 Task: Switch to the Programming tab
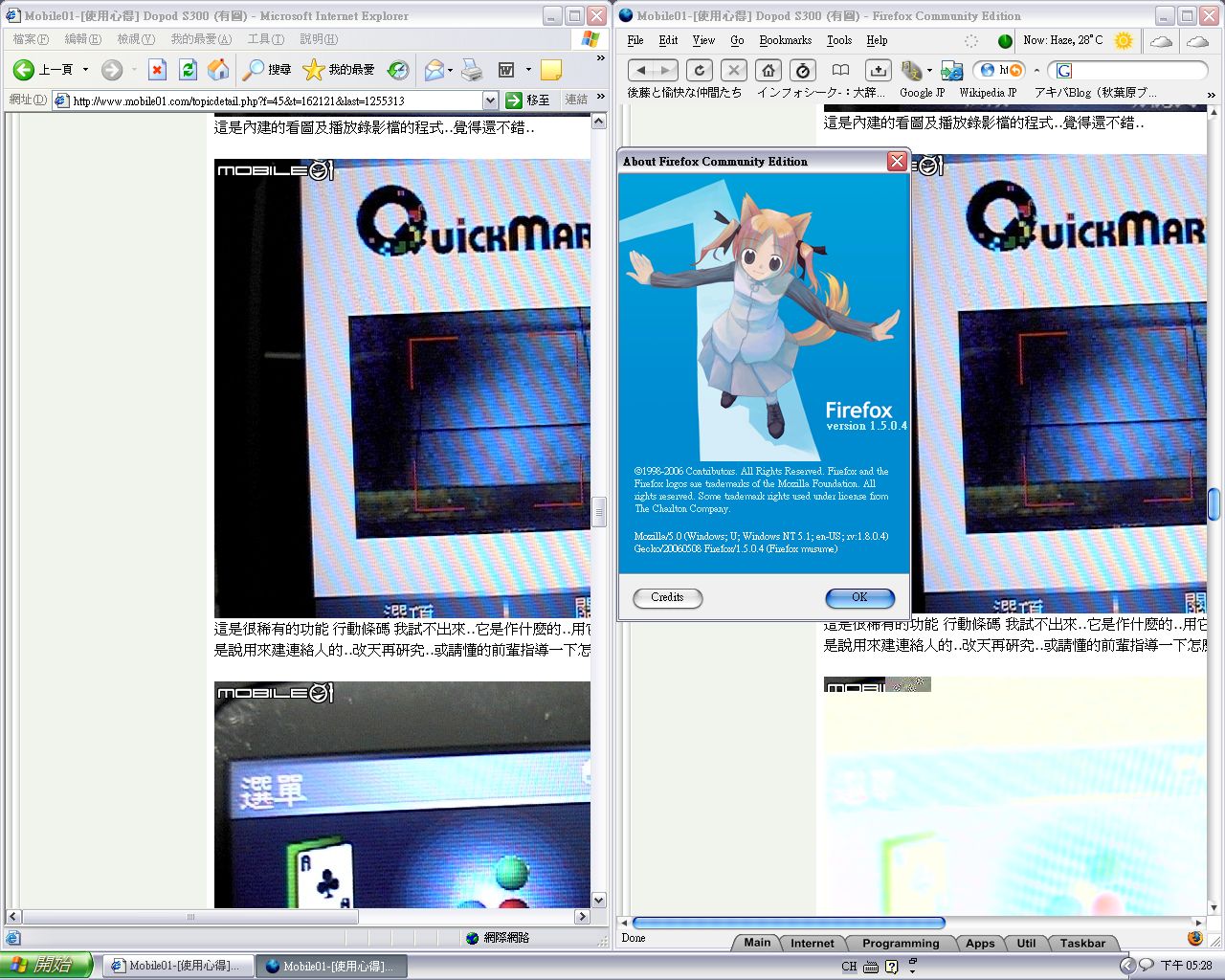tap(900, 943)
